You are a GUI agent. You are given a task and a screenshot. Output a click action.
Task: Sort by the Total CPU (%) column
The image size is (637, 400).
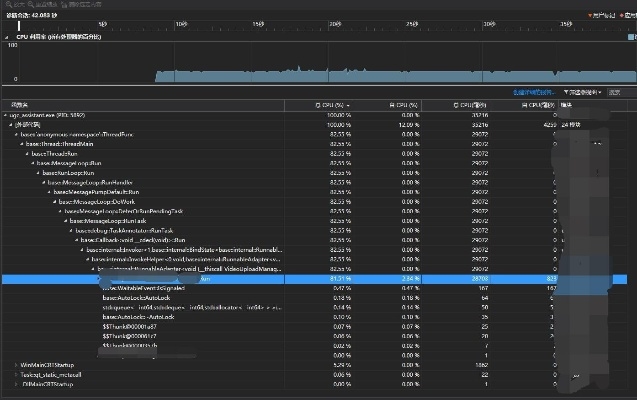(x=331, y=104)
